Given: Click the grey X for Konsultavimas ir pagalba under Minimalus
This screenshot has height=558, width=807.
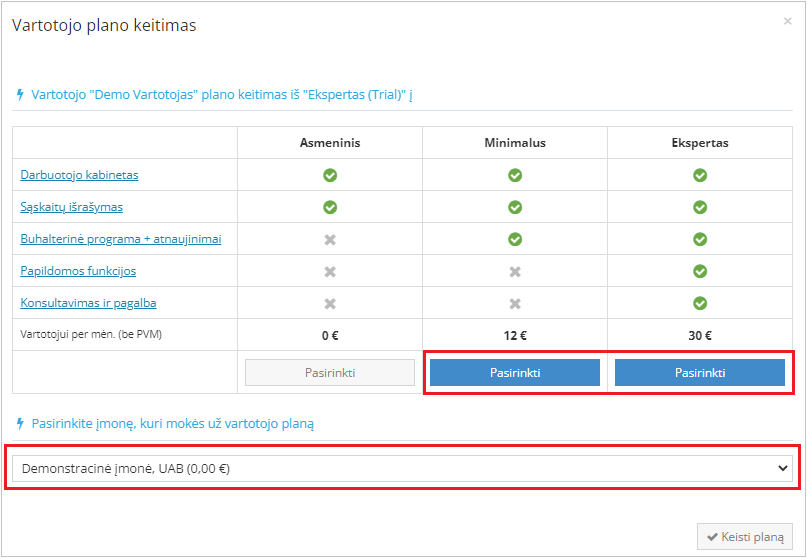Looking at the screenshot, I should 515,303.
